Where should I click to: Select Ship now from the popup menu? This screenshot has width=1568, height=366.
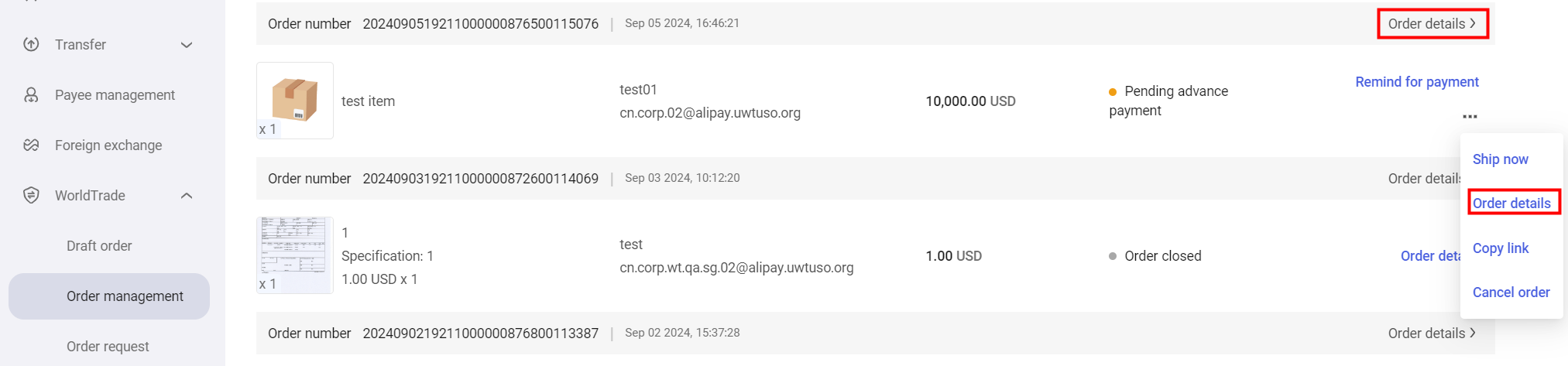pos(1500,159)
